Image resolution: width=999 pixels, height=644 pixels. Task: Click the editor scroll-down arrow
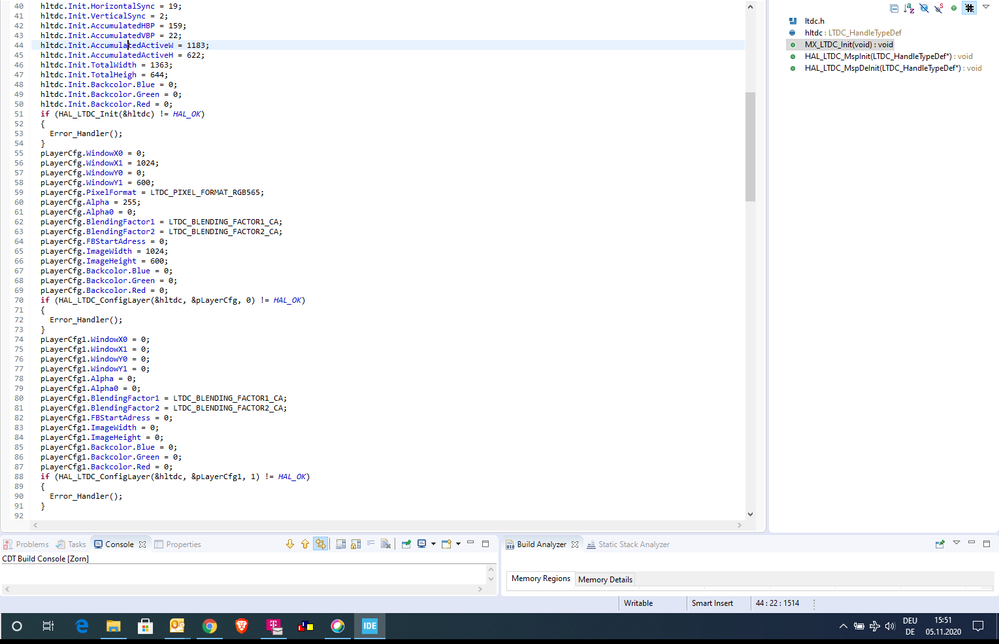click(750, 514)
